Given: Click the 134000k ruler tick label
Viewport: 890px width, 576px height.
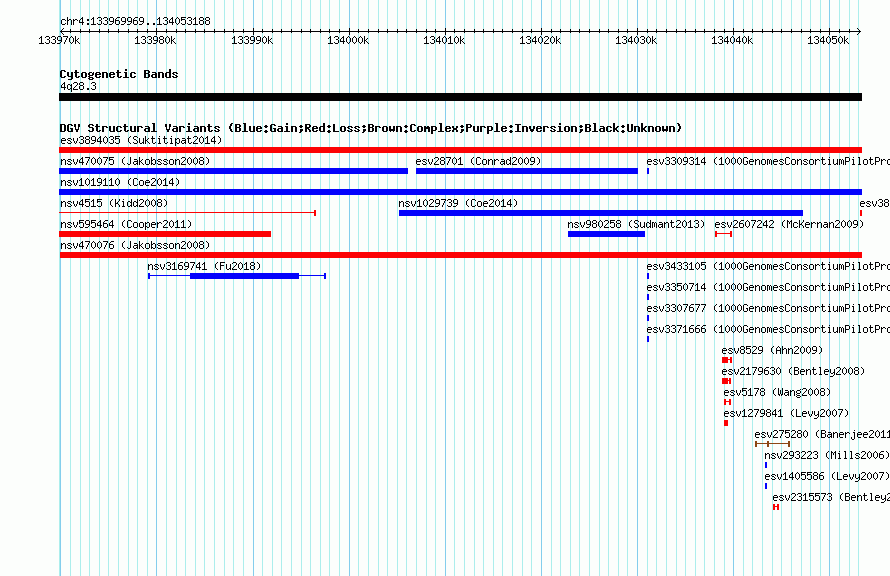Looking at the screenshot, I should point(348,40).
